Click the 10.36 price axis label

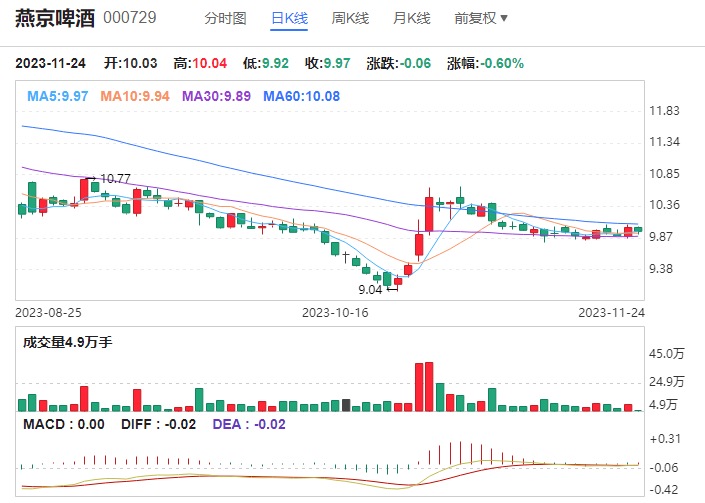coord(664,205)
